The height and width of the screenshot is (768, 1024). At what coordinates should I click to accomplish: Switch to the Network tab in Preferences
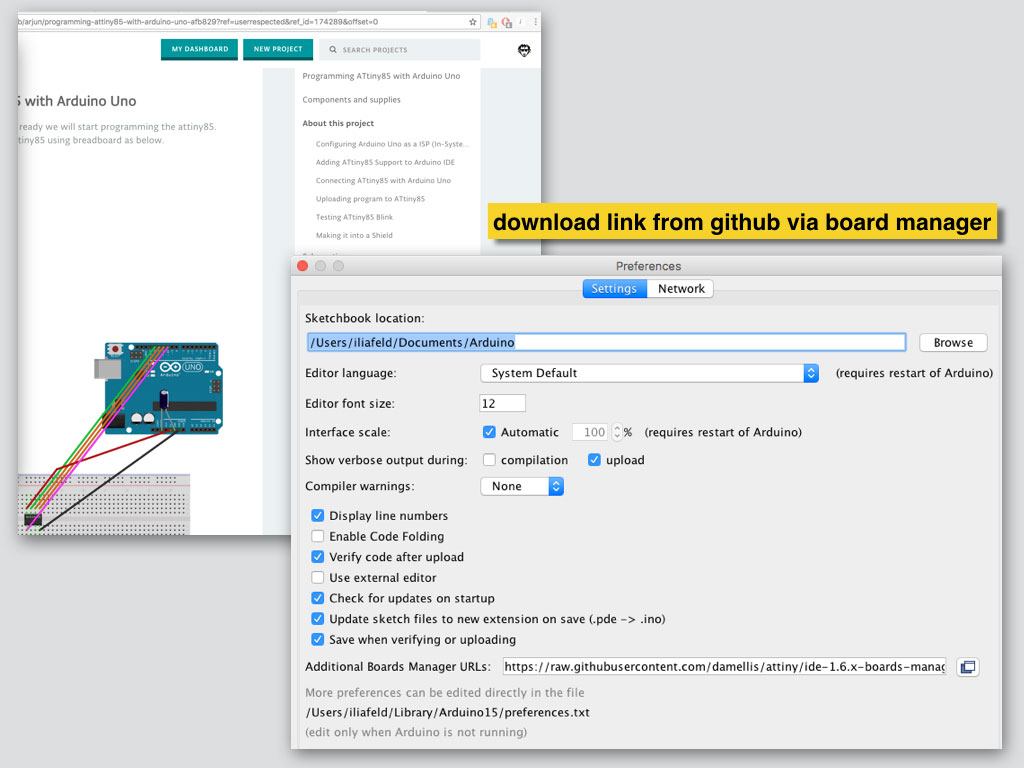point(680,289)
